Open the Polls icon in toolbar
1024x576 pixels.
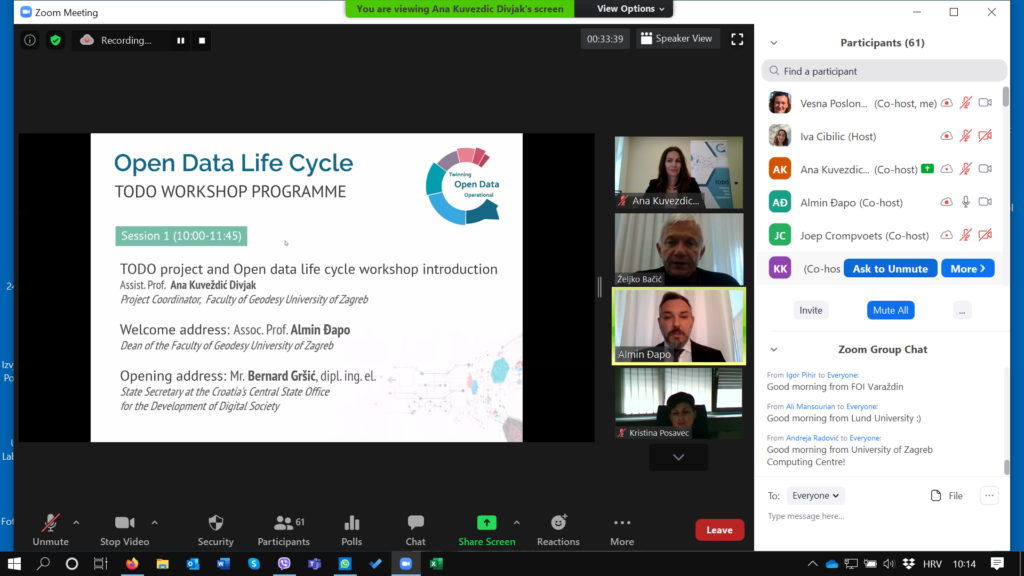click(x=352, y=523)
